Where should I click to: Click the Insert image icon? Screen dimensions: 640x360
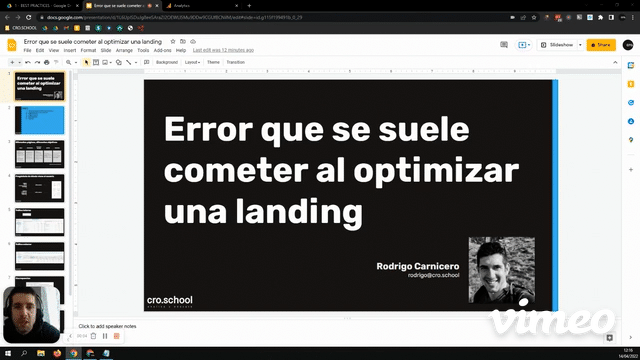coord(105,62)
